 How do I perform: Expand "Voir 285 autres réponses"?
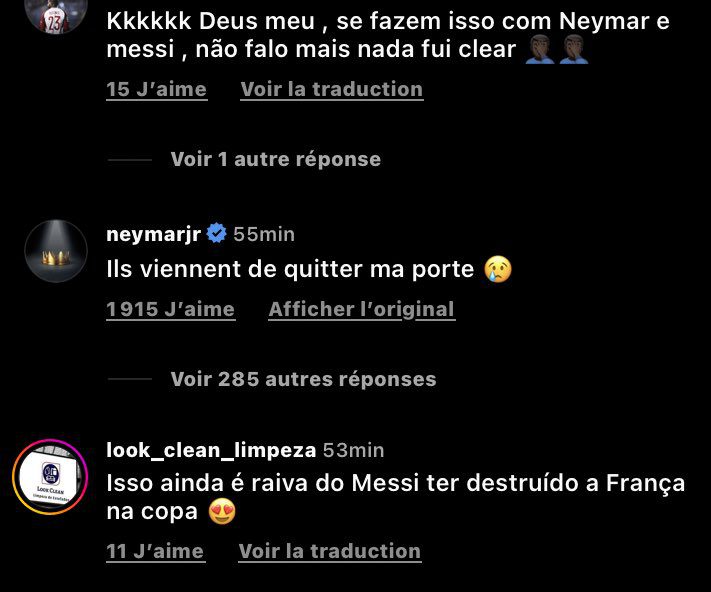tap(303, 379)
